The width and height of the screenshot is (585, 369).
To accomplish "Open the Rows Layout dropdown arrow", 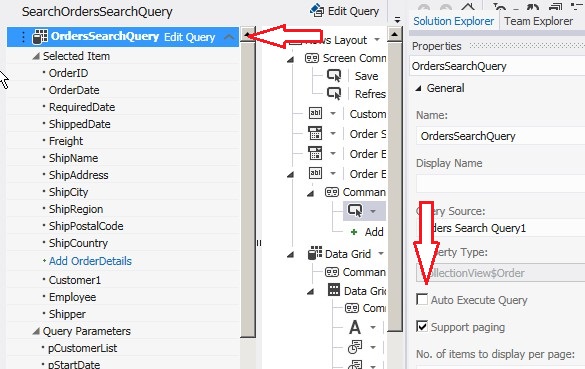I will tap(377, 40).
